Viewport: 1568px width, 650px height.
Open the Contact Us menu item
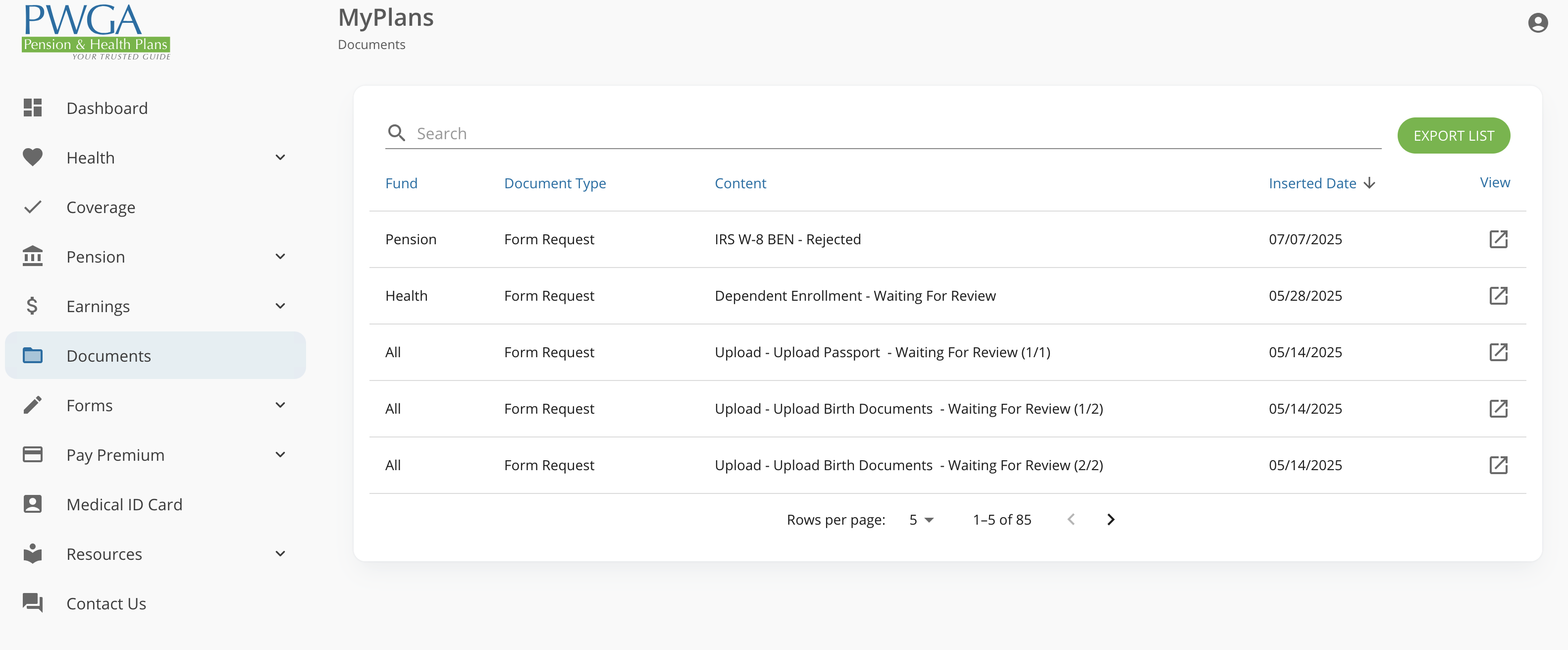tap(155, 603)
